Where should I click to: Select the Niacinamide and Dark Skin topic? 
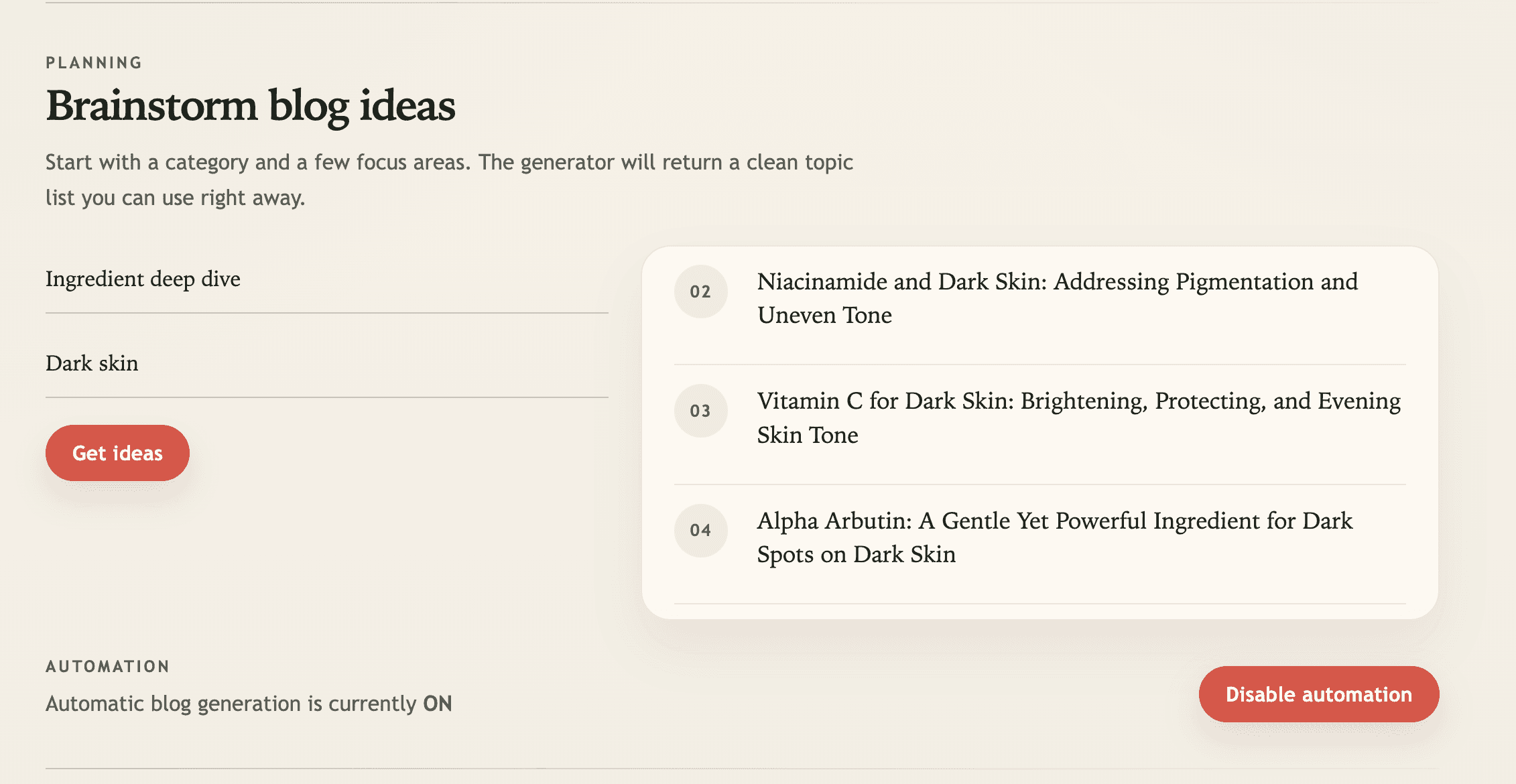(1058, 298)
